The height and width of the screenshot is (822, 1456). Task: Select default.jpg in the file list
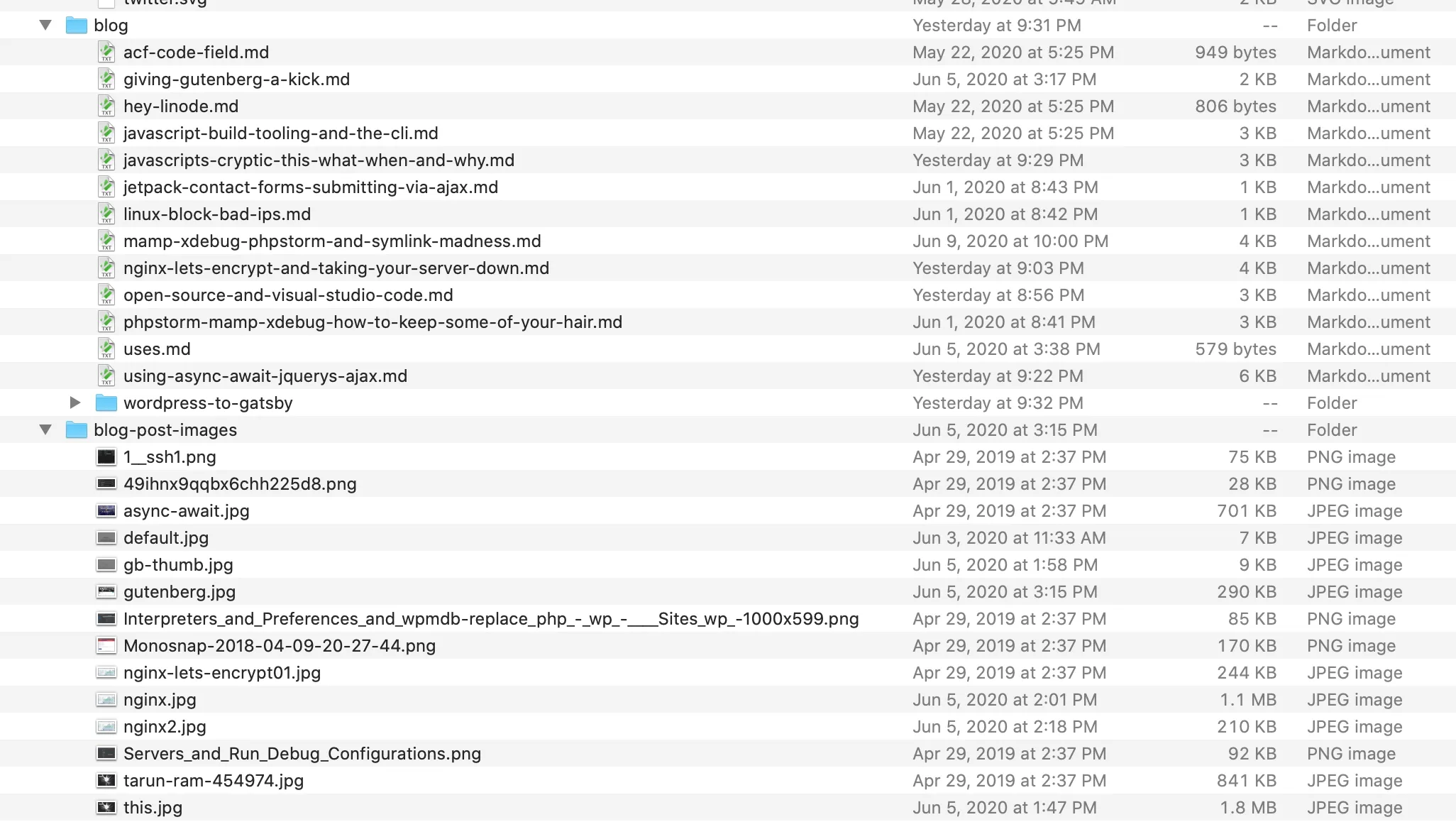(165, 537)
